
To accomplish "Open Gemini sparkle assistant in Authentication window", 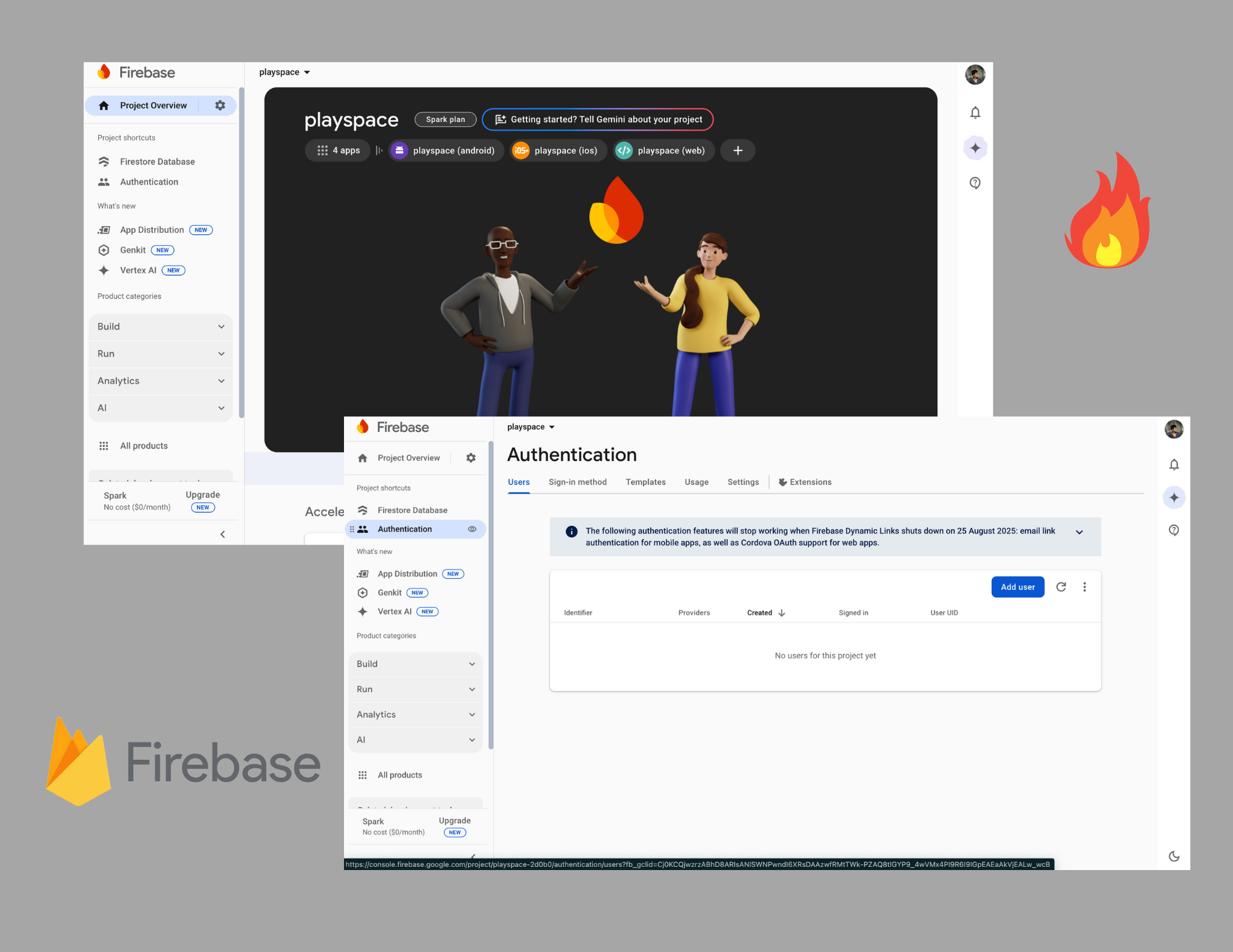I will point(1174,497).
